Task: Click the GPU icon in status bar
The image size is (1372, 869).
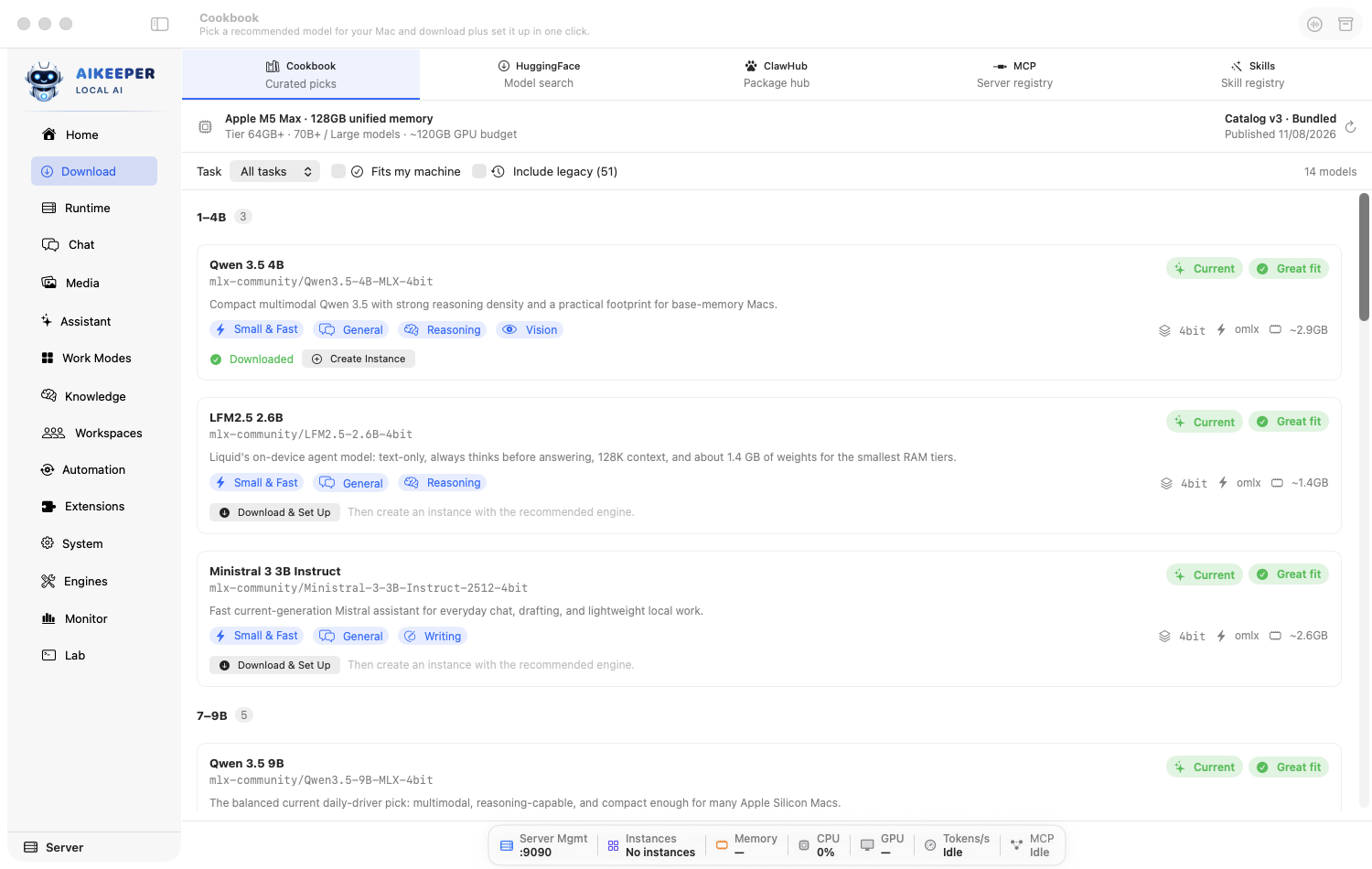Action: coord(867,845)
